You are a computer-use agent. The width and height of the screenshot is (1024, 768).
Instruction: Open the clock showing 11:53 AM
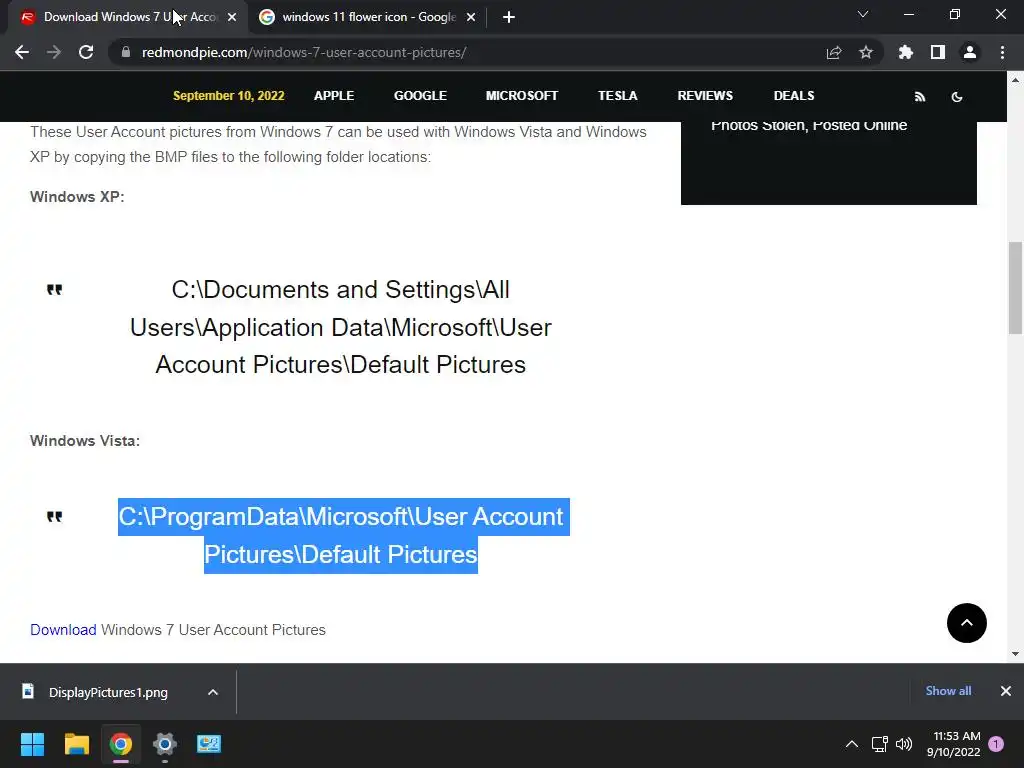(953, 744)
